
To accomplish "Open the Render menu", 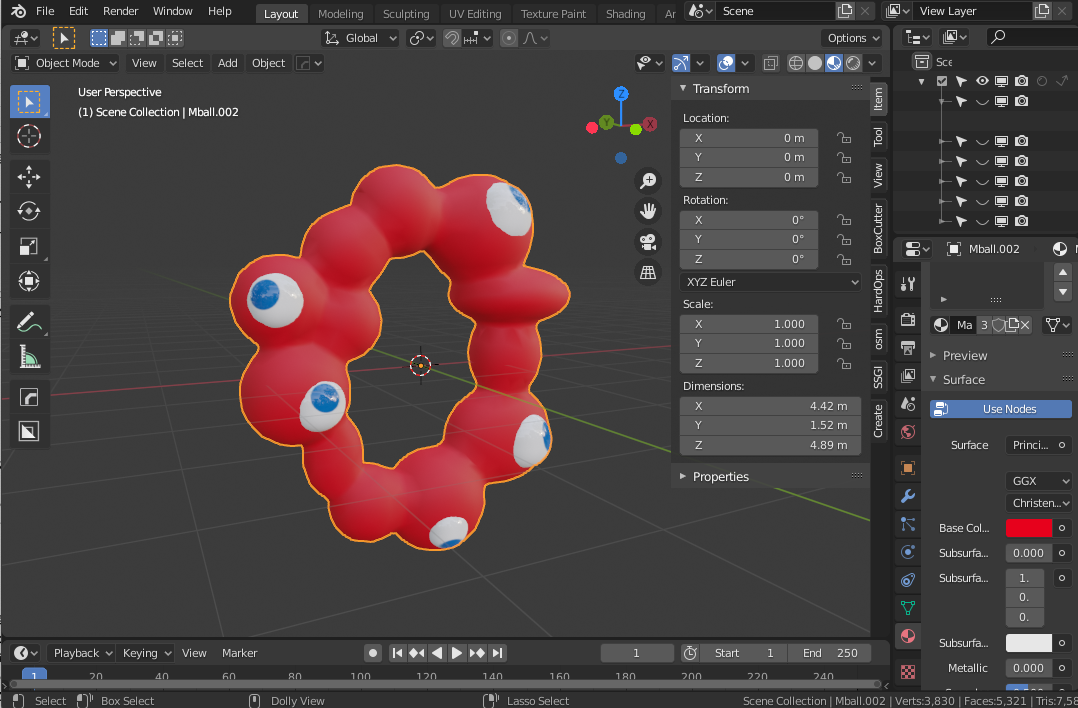I will 120,11.
